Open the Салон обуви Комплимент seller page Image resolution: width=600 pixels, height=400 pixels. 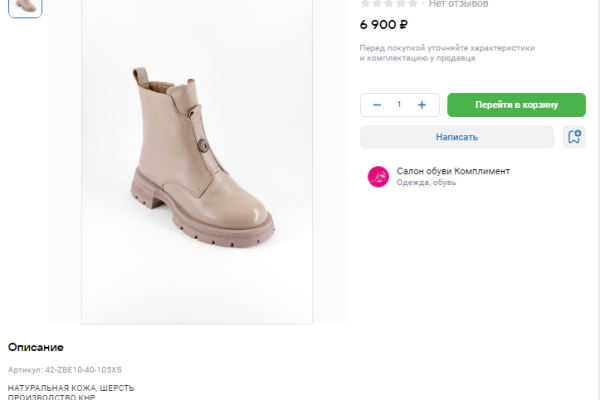[453, 171]
